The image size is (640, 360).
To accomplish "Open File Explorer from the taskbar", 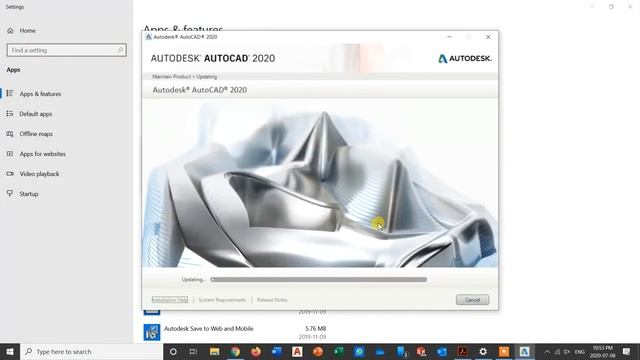I will 214,351.
